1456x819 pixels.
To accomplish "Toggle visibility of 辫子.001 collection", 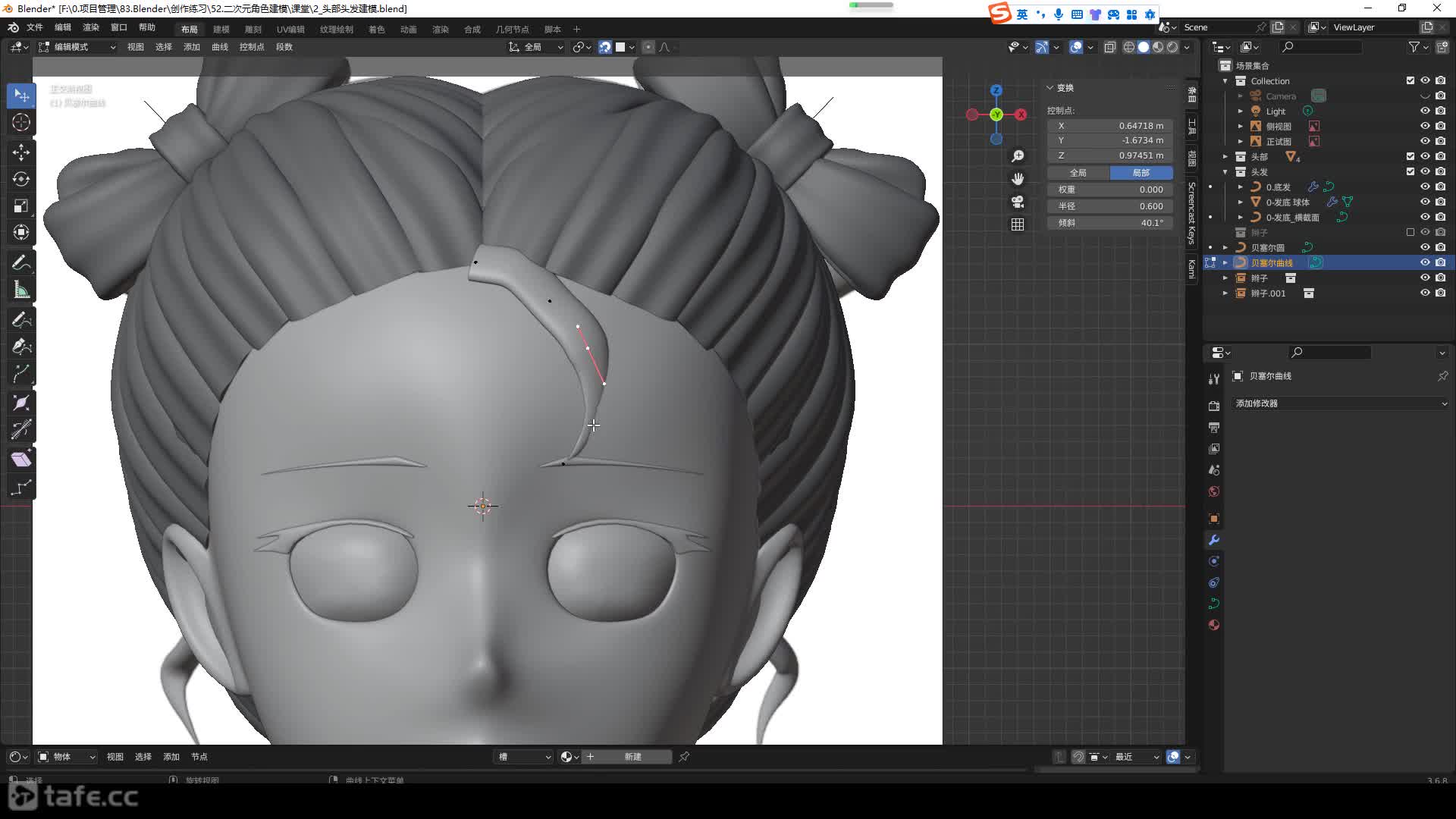I will tap(1425, 293).
